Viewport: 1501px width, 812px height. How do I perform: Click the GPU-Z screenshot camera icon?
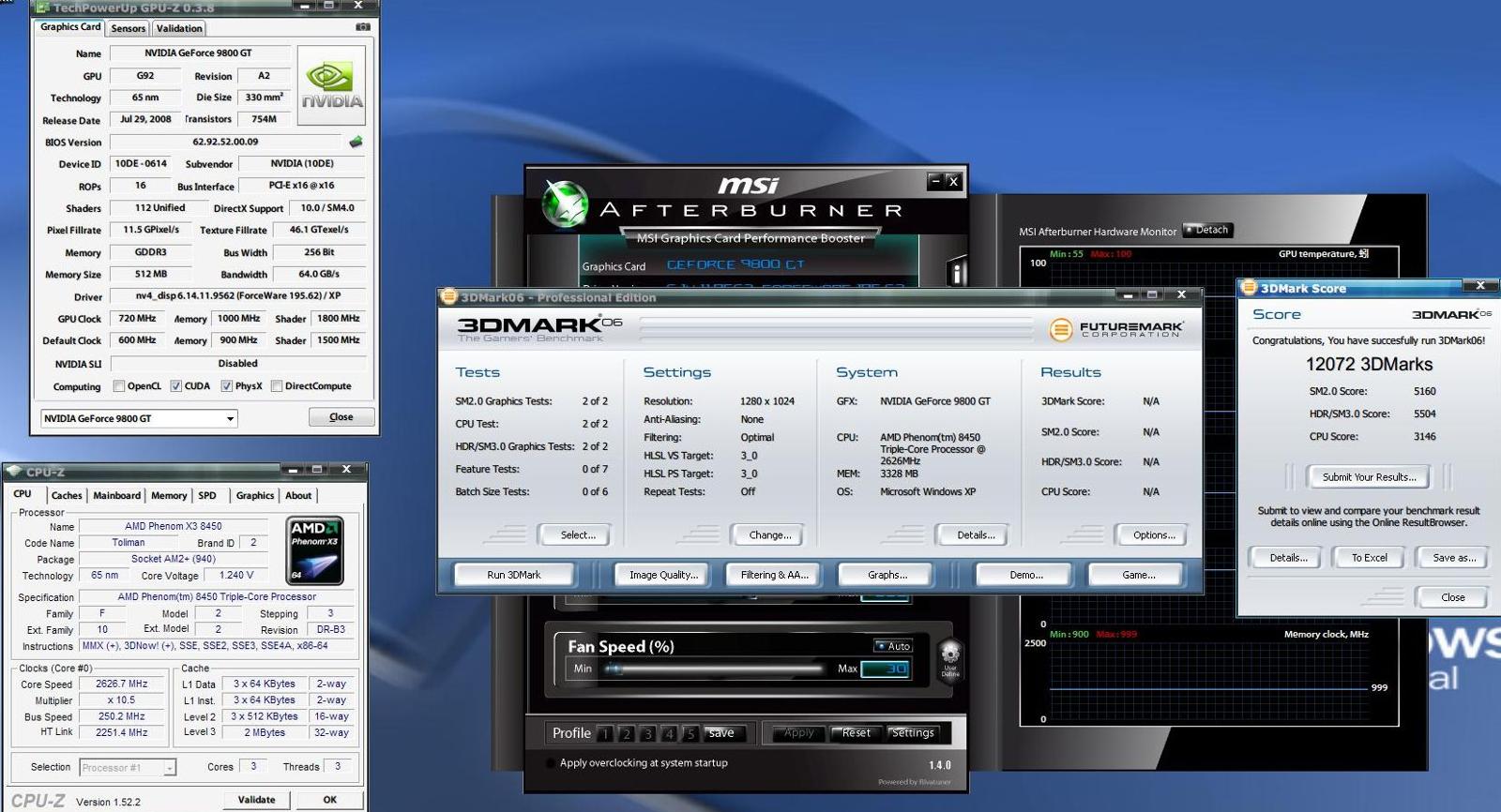pos(363,27)
